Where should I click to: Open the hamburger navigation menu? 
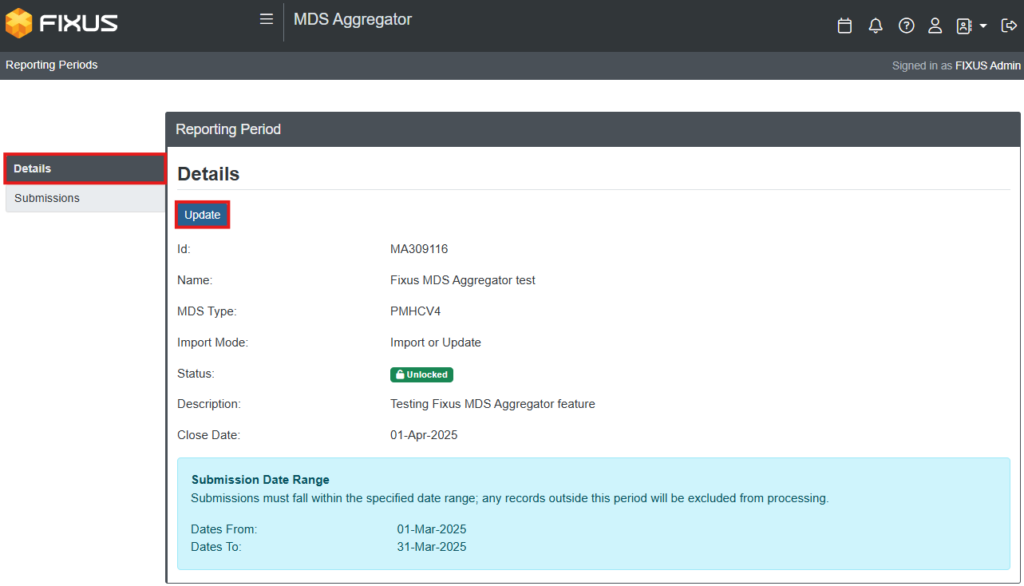click(266, 19)
